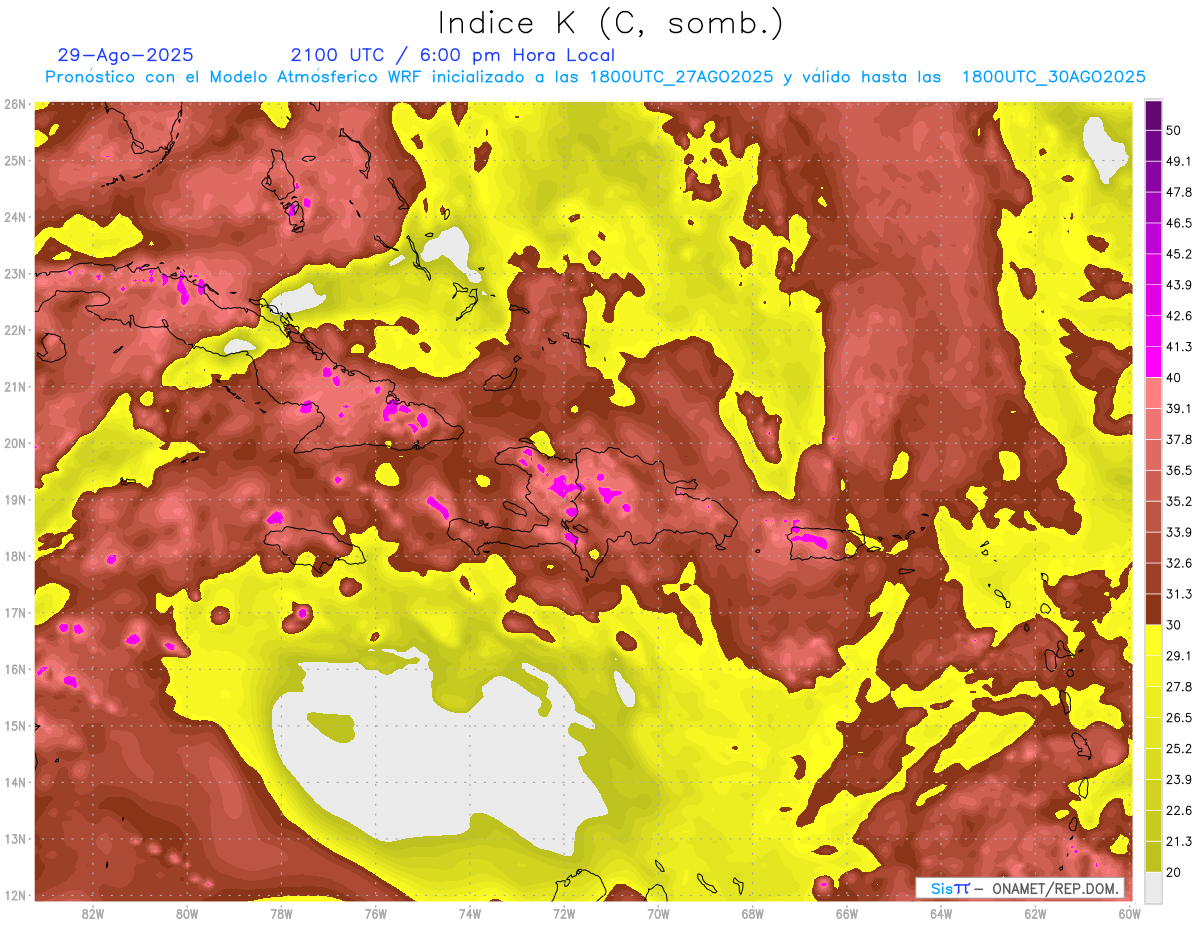Click the longitude axis label 78W

281,913
